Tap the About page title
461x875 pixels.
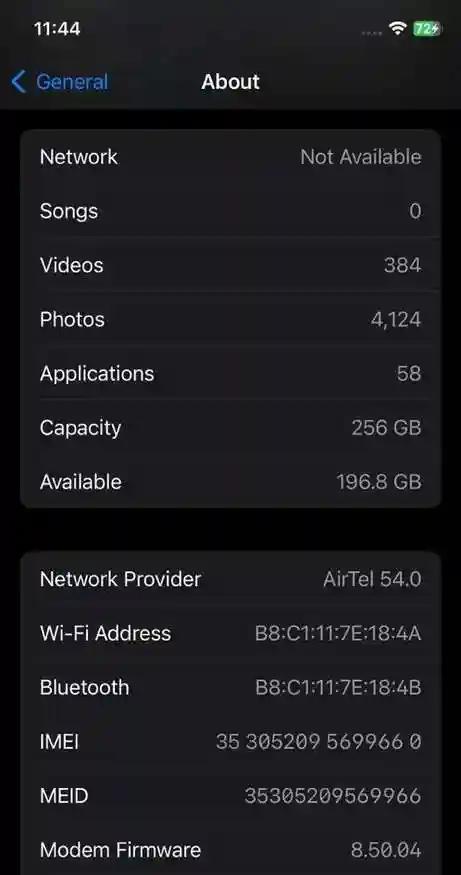230,82
